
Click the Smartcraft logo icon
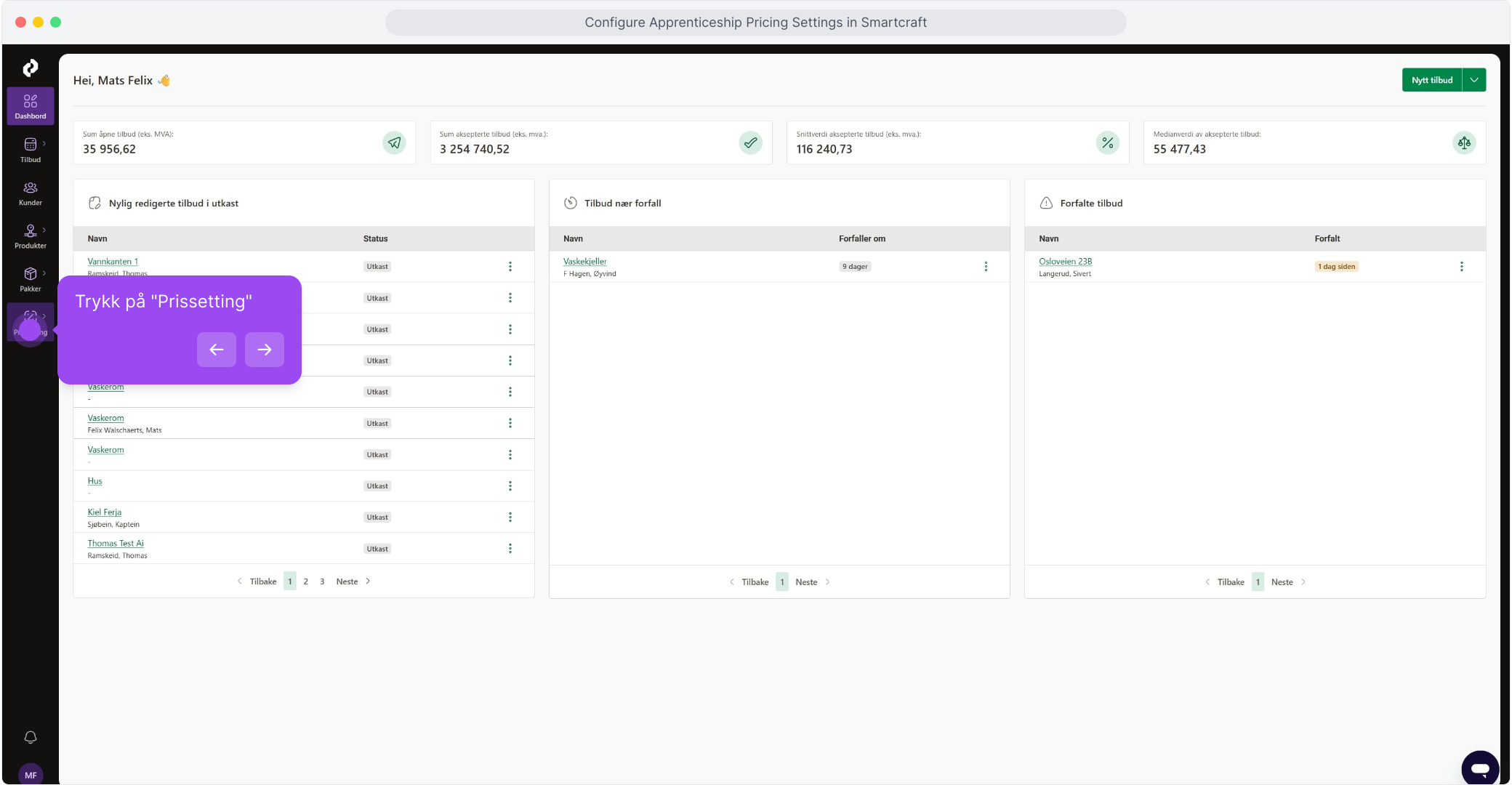(30, 68)
